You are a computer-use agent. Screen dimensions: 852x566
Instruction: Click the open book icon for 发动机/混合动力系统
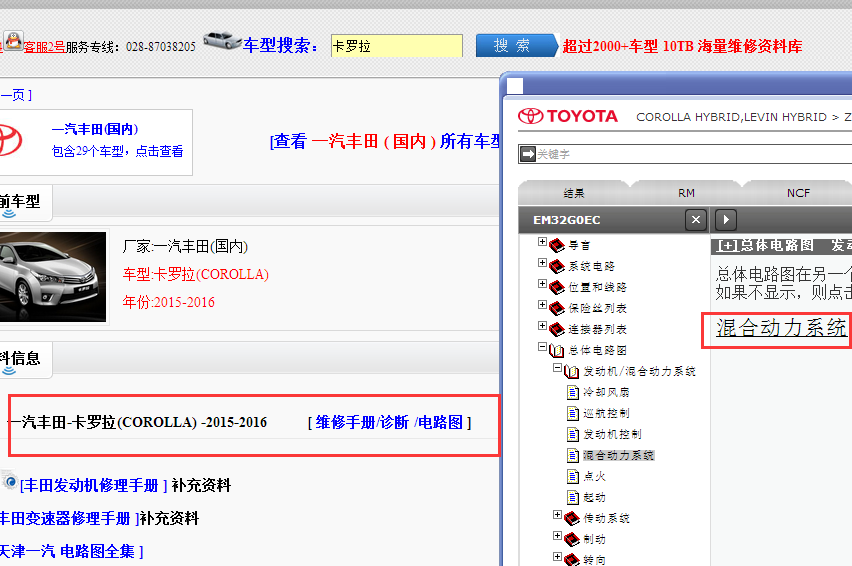(572, 372)
